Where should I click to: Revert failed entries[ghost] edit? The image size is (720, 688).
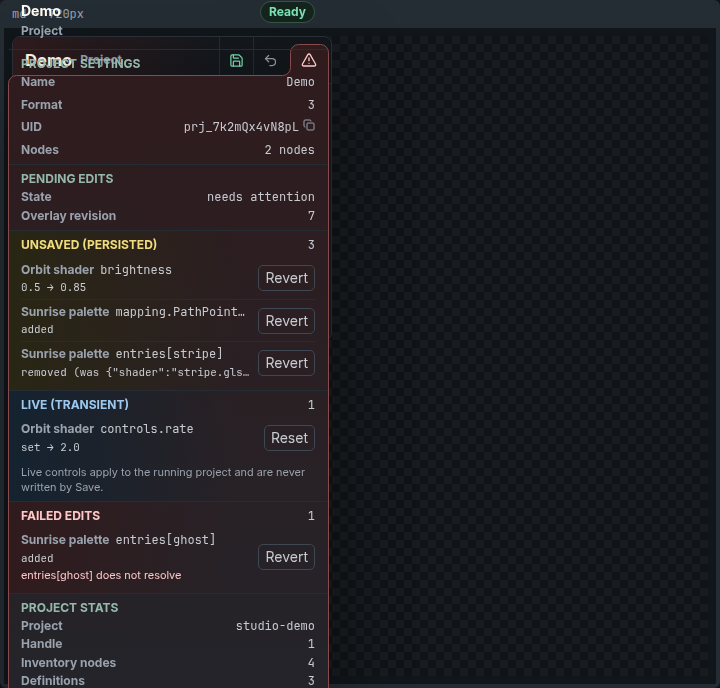(x=286, y=557)
